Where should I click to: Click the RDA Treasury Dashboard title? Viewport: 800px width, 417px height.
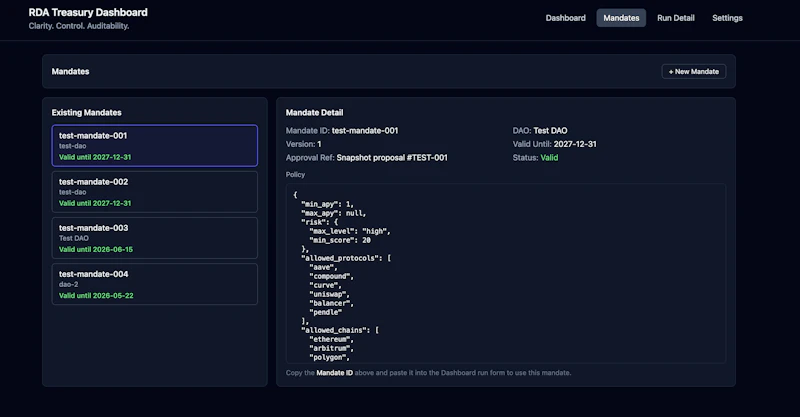point(88,12)
